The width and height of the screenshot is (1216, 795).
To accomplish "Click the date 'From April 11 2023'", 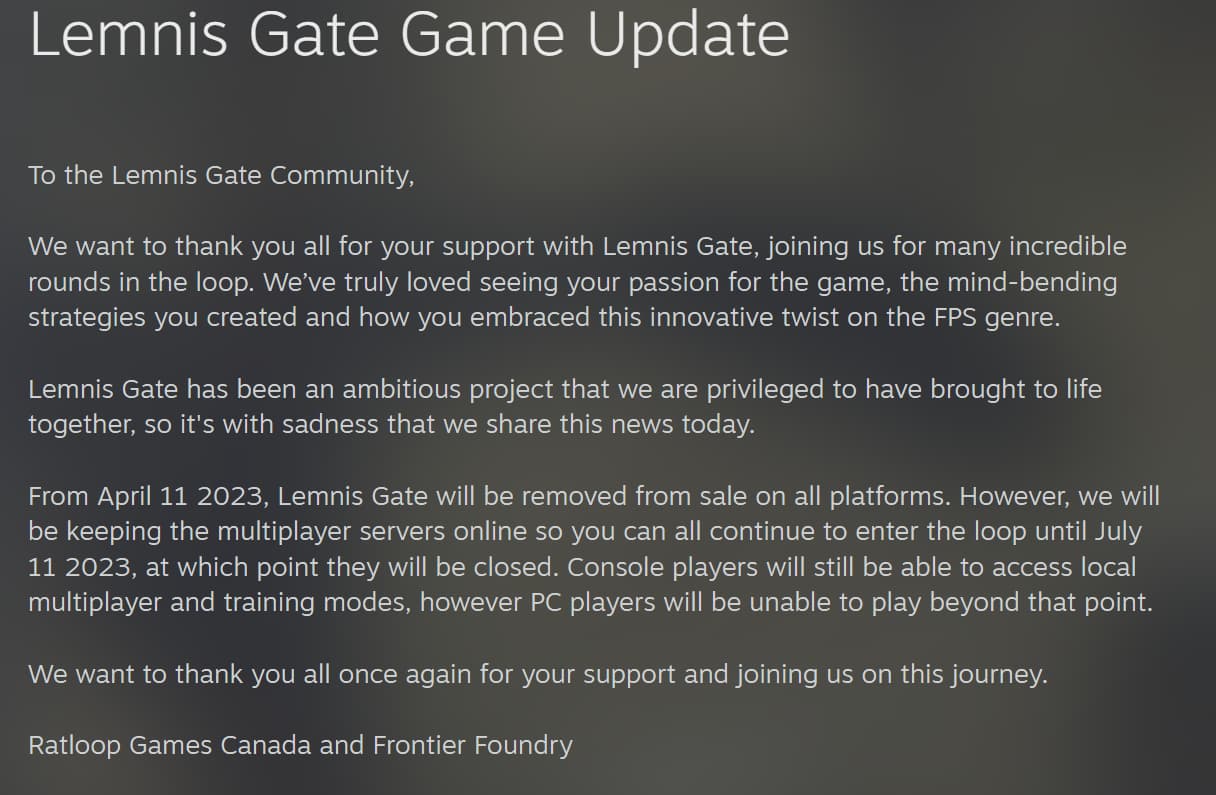I will (150, 496).
